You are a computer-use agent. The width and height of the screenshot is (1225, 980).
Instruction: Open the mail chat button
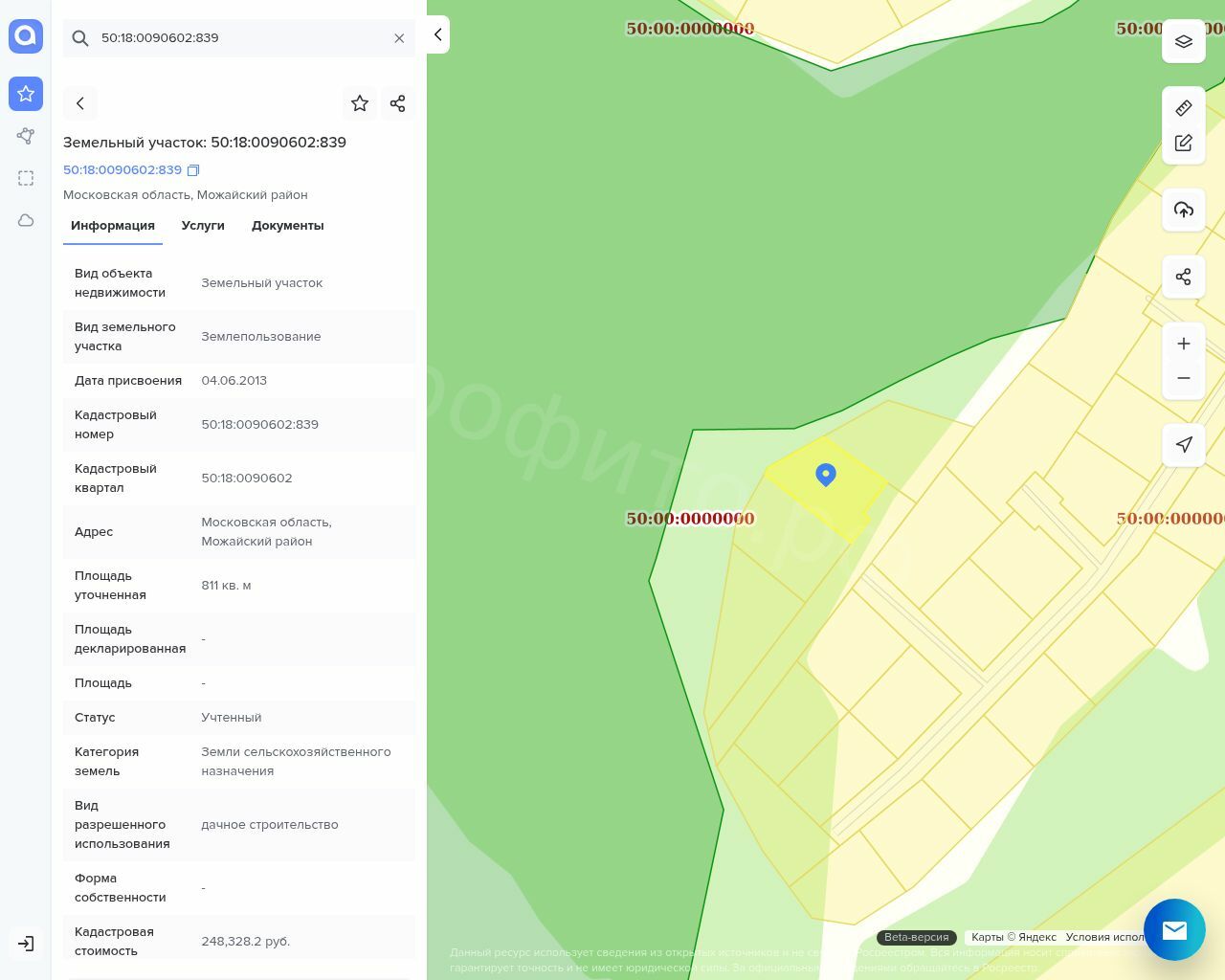(1174, 929)
